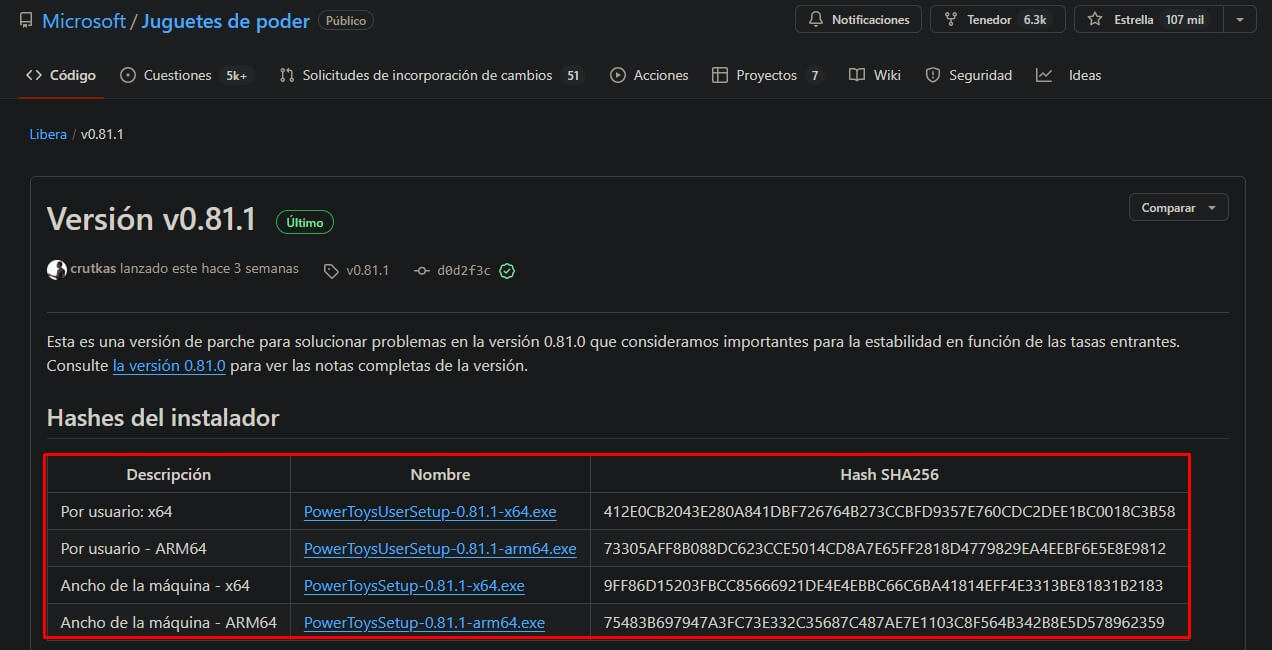
Task: Click the graph icon for Ideas
Action: tap(1044, 75)
